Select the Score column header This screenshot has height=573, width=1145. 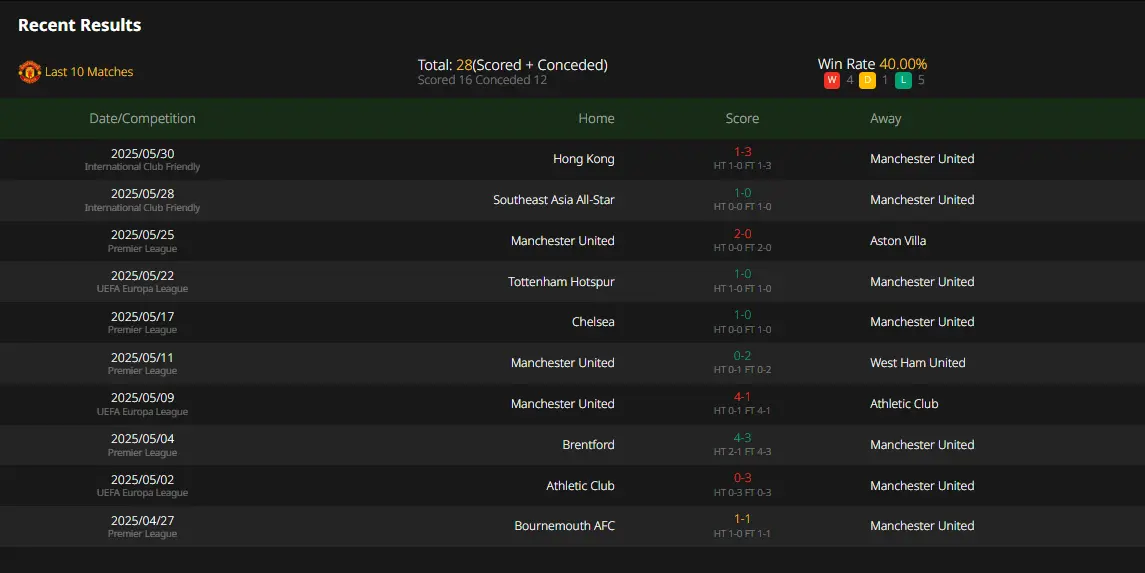[x=742, y=118]
